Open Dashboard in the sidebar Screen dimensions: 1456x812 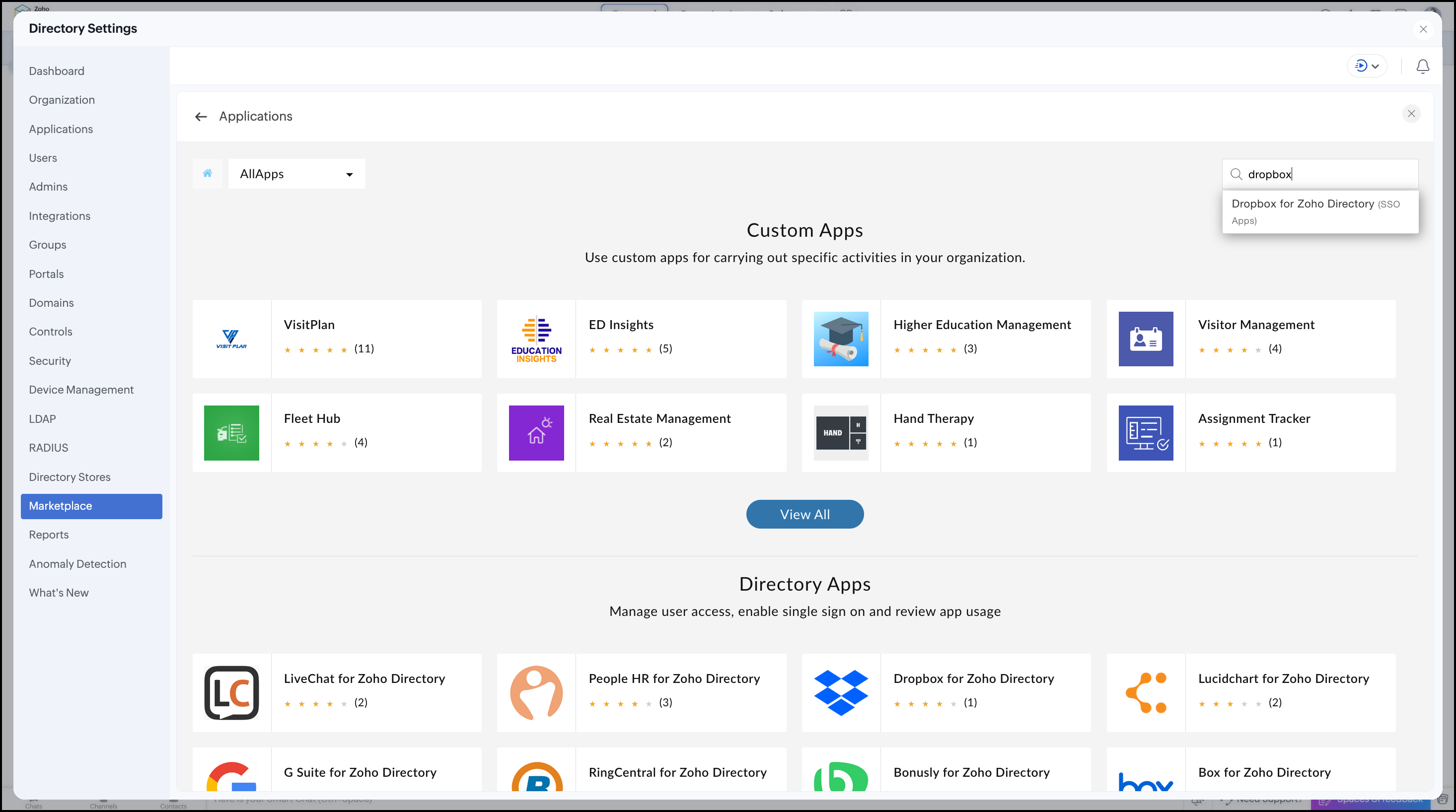coord(57,71)
